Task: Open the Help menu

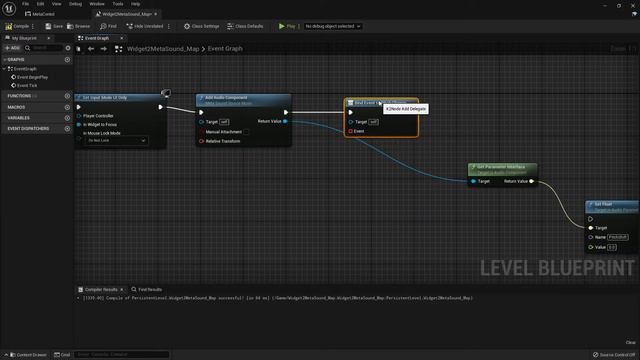Action: [x=136, y=4]
